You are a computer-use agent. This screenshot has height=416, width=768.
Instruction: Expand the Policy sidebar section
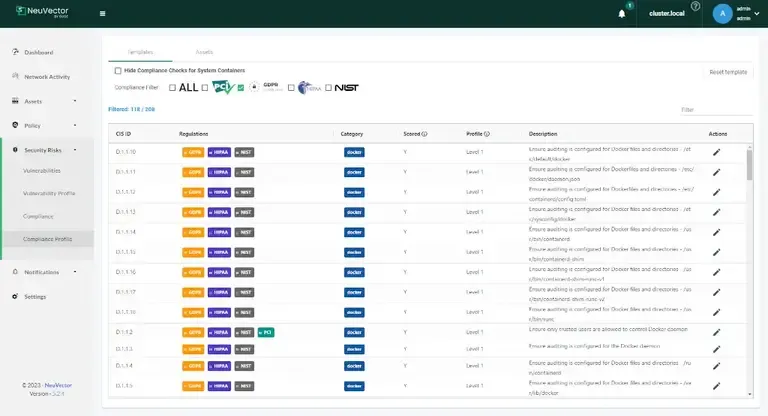pyautogui.click(x=47, y=125)
